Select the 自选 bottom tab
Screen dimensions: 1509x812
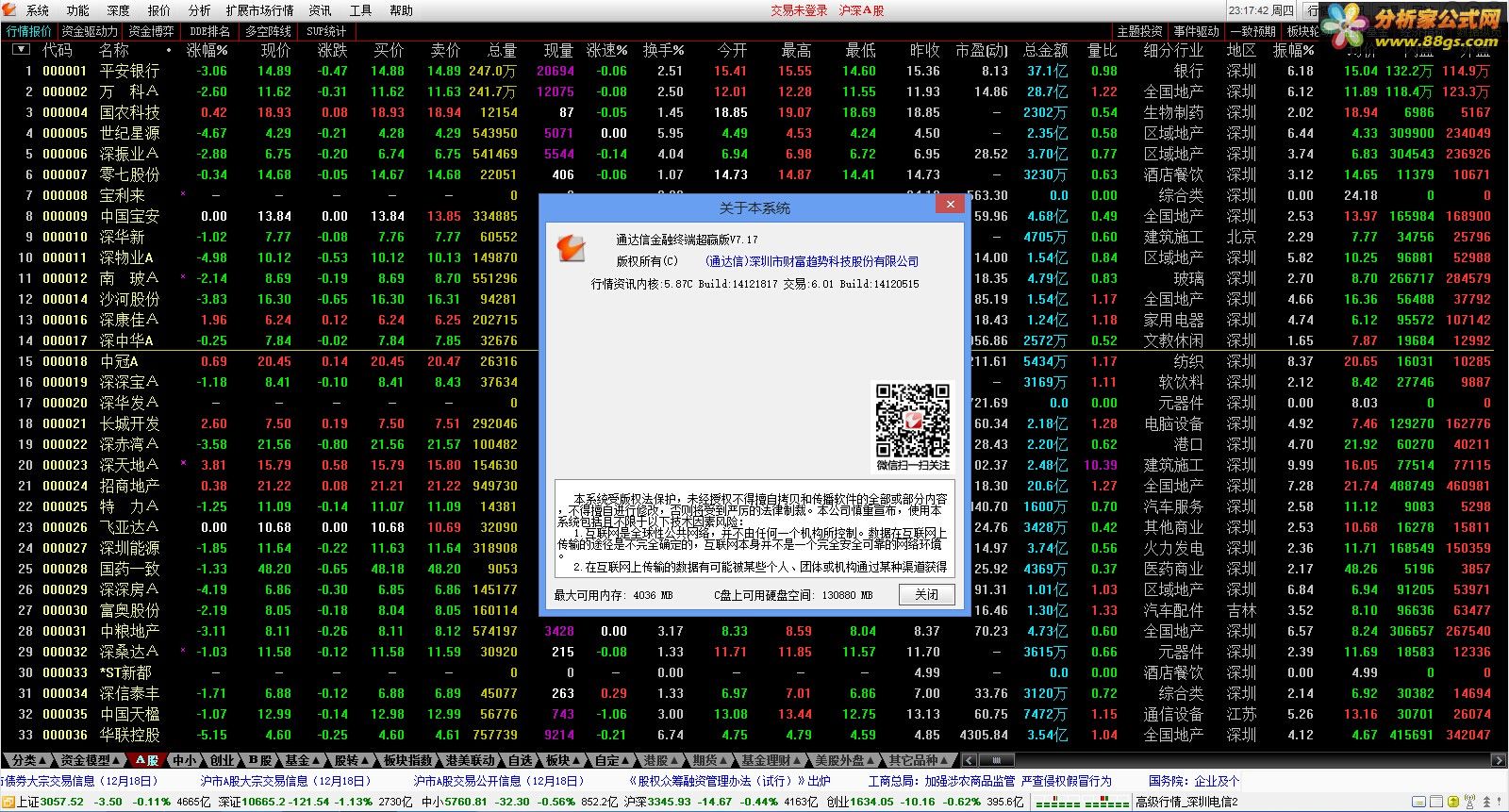pyautogui.click(x=521, y=760)
